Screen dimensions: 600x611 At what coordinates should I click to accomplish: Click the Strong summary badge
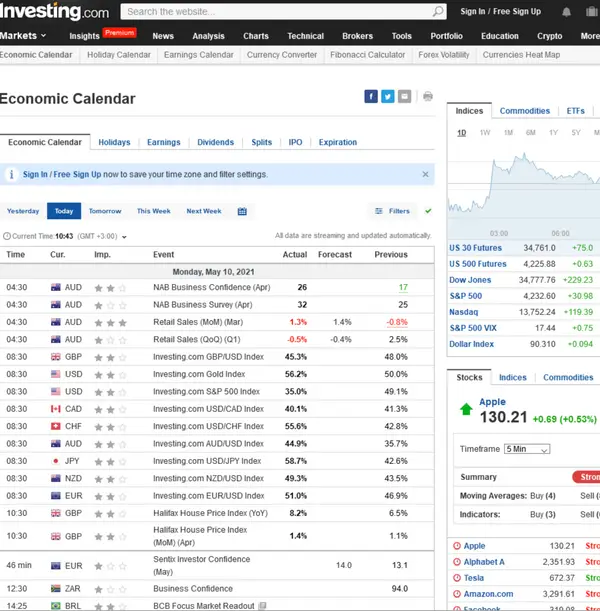tap(586, 477)
